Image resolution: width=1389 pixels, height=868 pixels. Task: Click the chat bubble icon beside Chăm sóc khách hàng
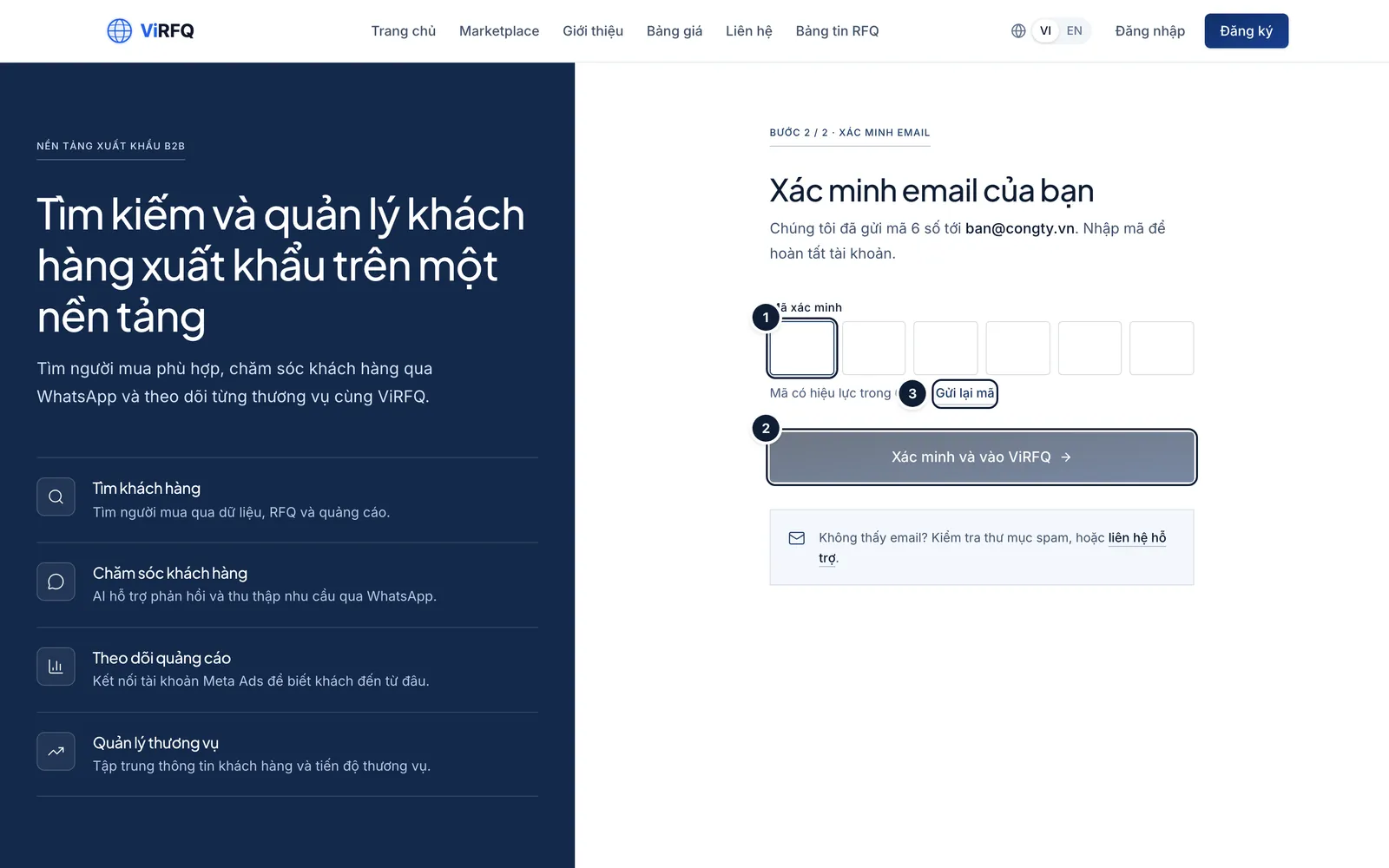pos(56,582)
